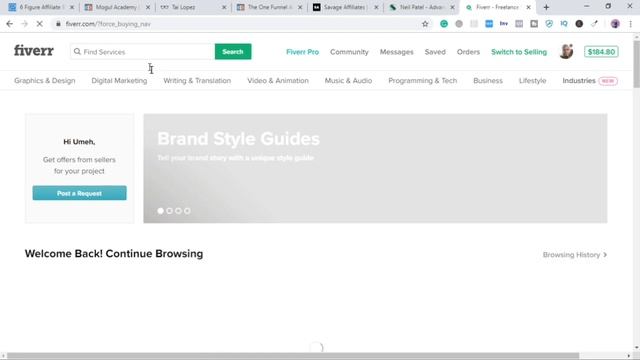This screenshot has width=640, height=360.
Task: Open the Business category
Action: [x=488, y=81]
